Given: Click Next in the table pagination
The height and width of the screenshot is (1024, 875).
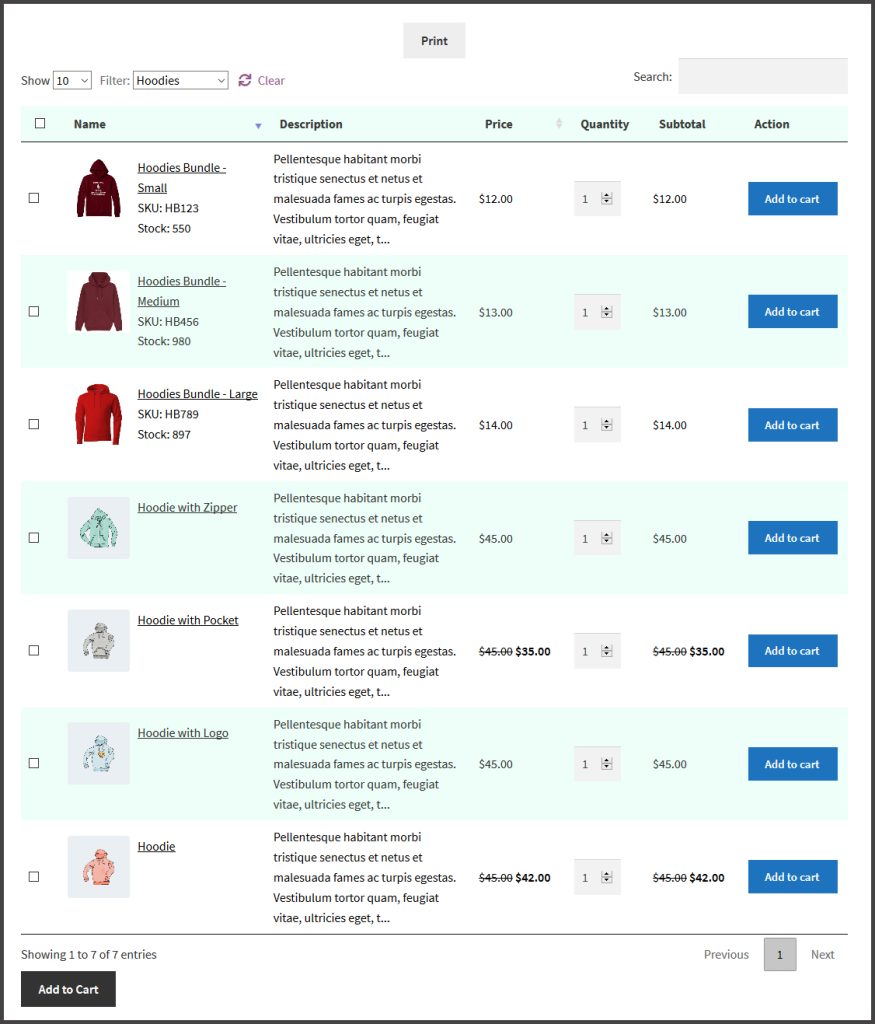Looking at the screenshot, I should pyautogui.click(x=822, y=954).
